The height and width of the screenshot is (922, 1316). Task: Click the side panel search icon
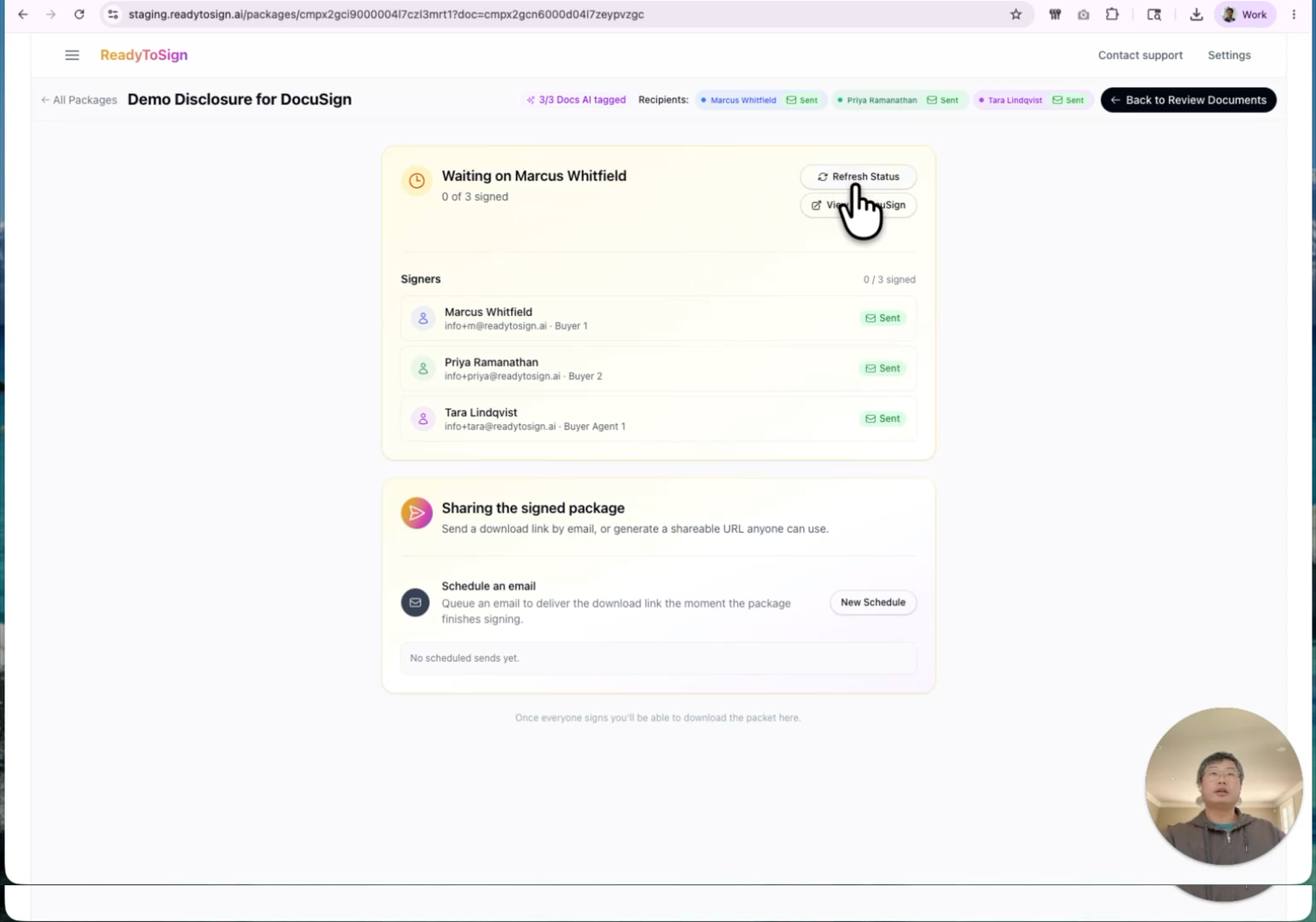pos(1154,15)
